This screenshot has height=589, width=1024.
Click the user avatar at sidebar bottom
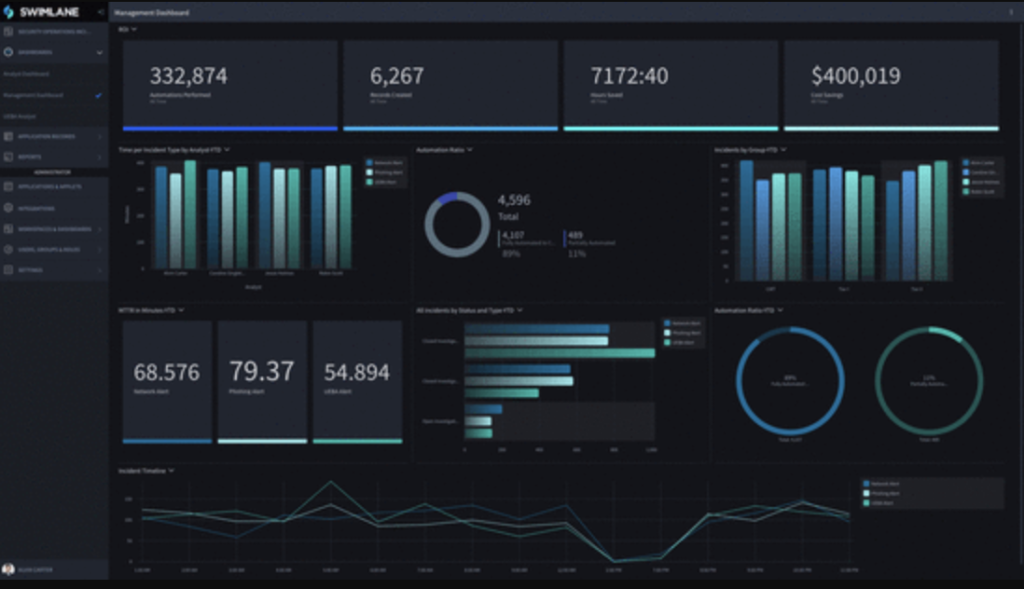click(x=8, y=569)
